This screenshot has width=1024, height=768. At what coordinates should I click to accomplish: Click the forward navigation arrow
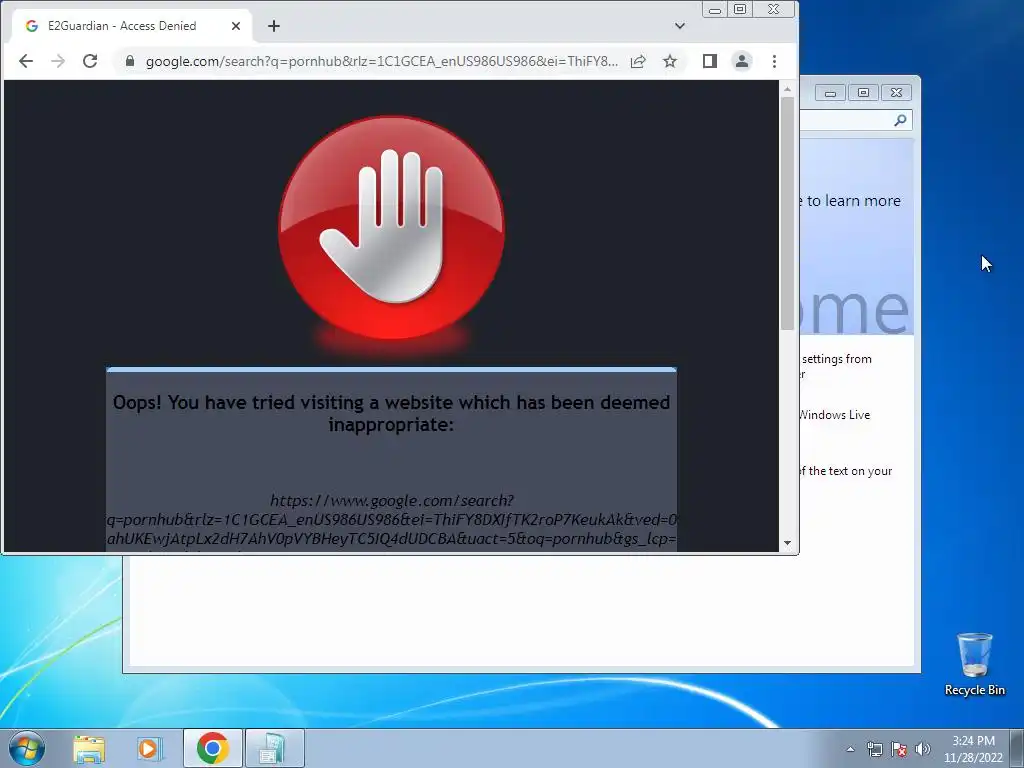[x=58, y=61]
